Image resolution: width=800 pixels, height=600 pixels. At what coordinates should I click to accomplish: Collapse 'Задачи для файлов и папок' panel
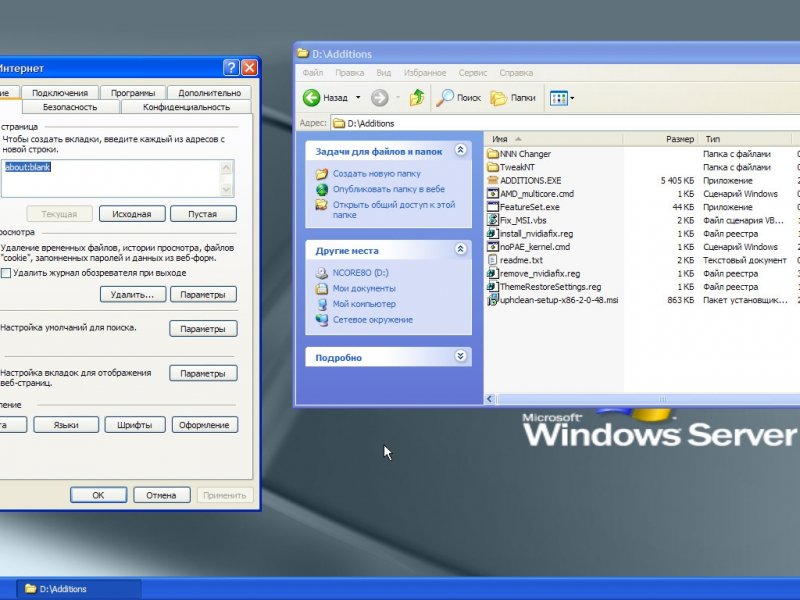click(x=460, y=150)
